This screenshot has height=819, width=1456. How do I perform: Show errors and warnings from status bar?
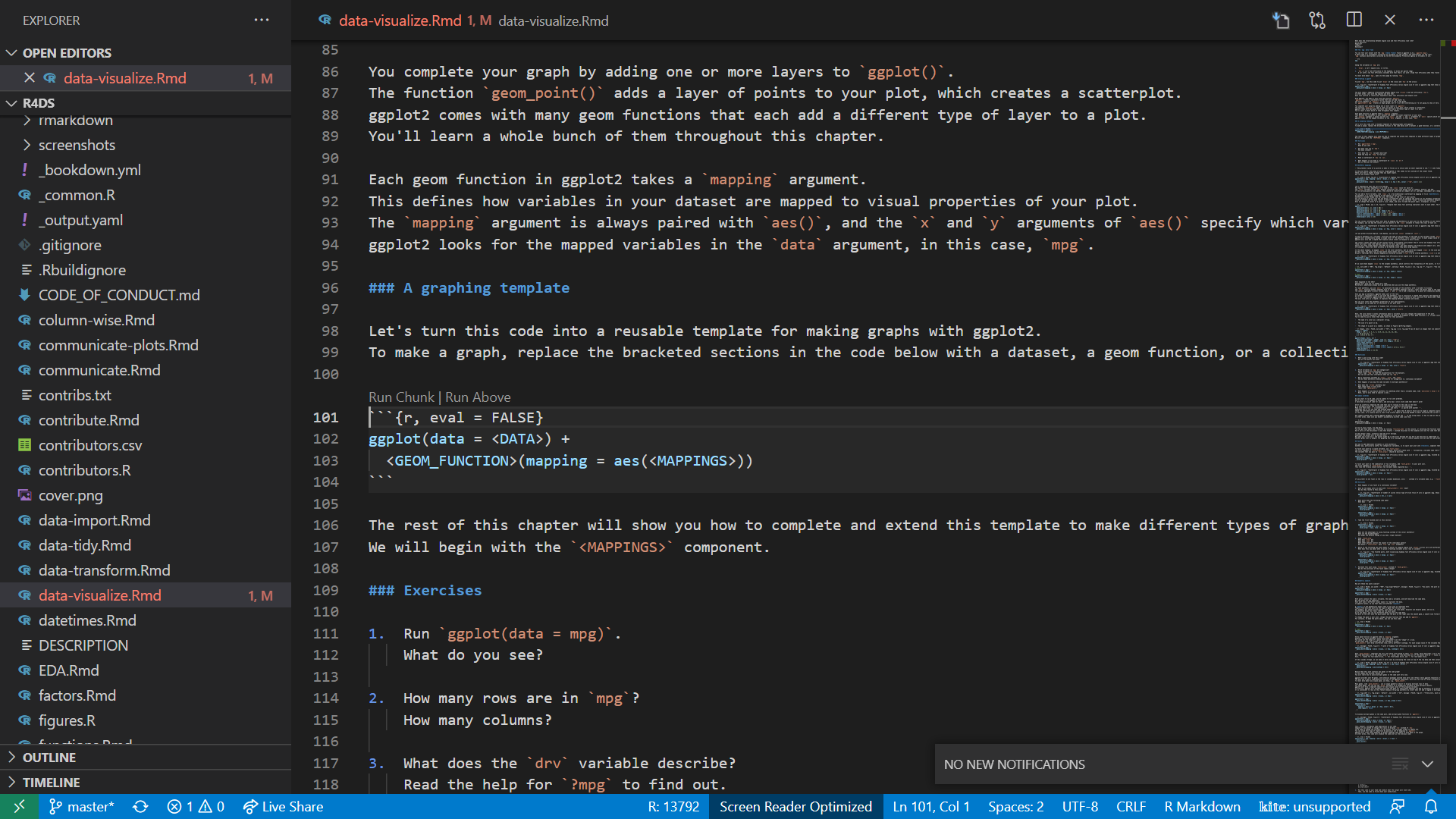(x=194, y=806)
